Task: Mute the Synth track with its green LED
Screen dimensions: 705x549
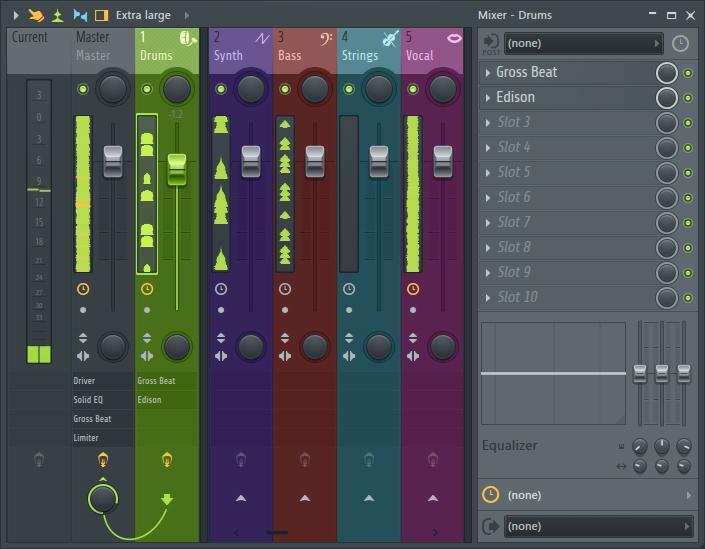Action: [x=221, y=89]
